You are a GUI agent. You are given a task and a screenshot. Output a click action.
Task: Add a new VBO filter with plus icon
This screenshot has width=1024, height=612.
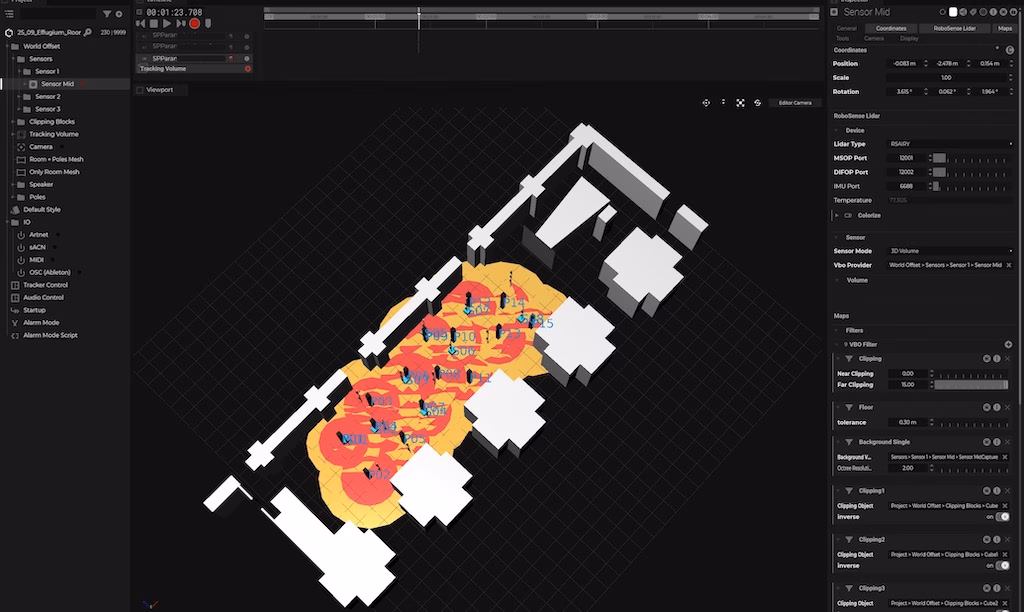tap(1008, 344)
